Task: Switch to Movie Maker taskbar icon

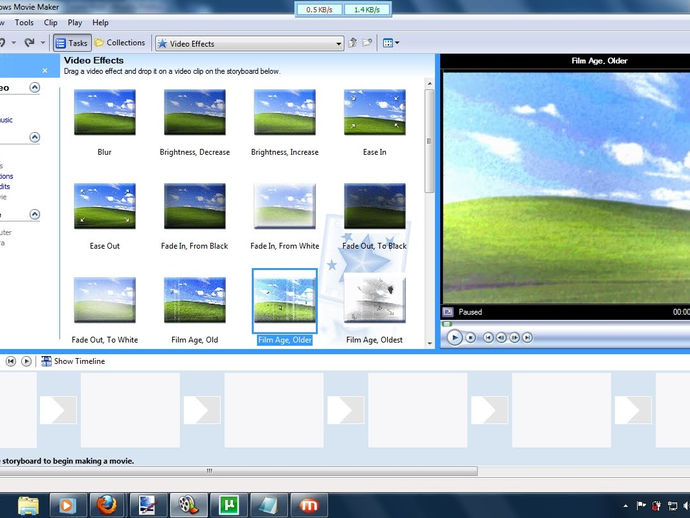Action: click(x=188, y=505)
